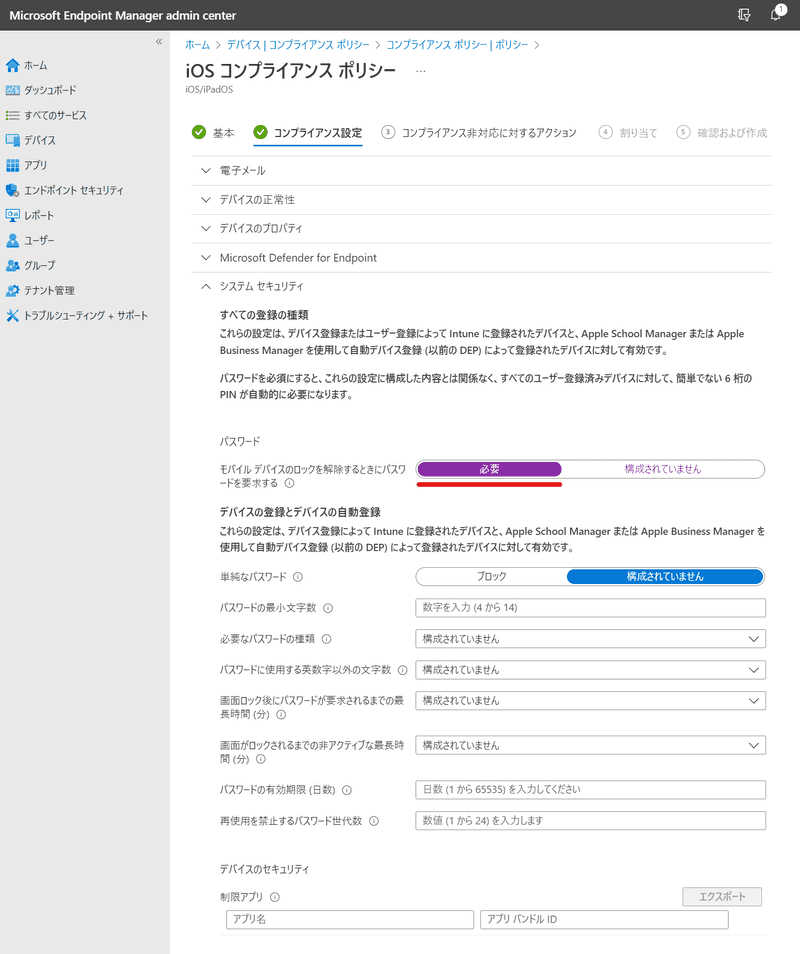Open the アプリ grid icon
Image resolution: width=800 pixels, height=954 pixels.
13,165
